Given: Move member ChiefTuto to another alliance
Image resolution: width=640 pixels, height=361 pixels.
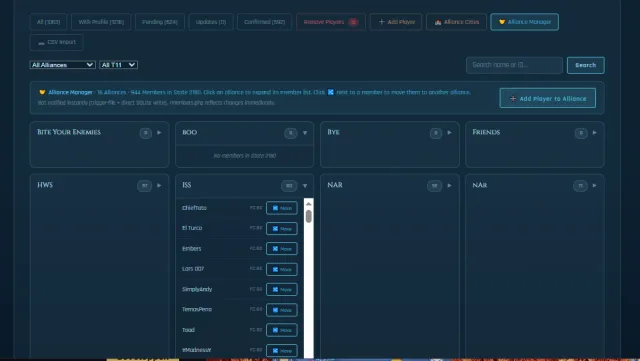Looking at the screenshot, I should click(x=282, y=208).
